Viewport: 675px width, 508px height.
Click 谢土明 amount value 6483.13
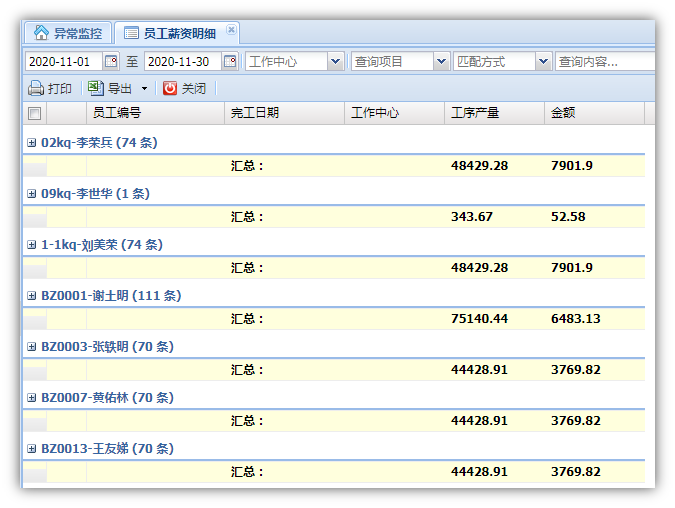[x=576, y=319]
